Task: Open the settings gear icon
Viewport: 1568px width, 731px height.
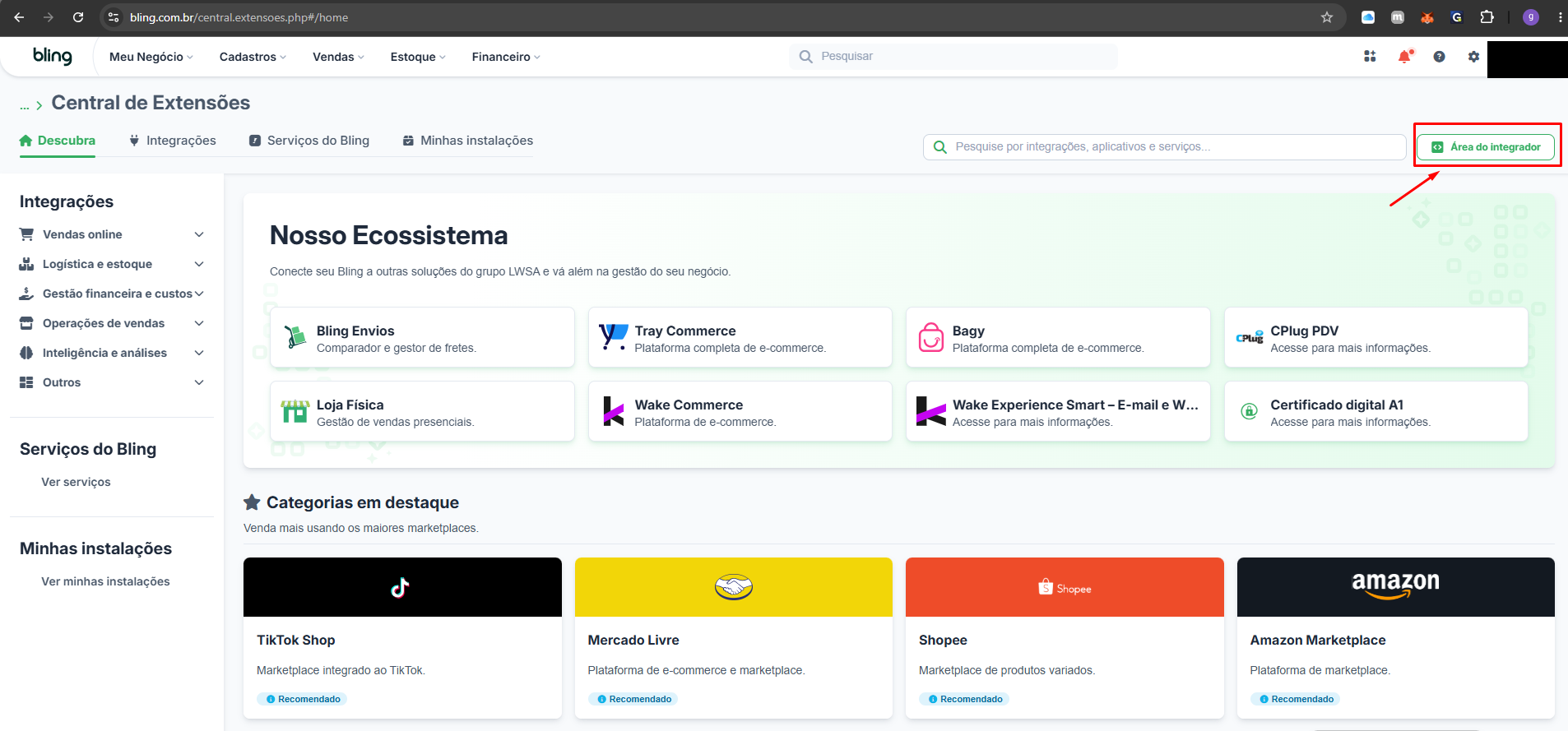Action: 1473,56
